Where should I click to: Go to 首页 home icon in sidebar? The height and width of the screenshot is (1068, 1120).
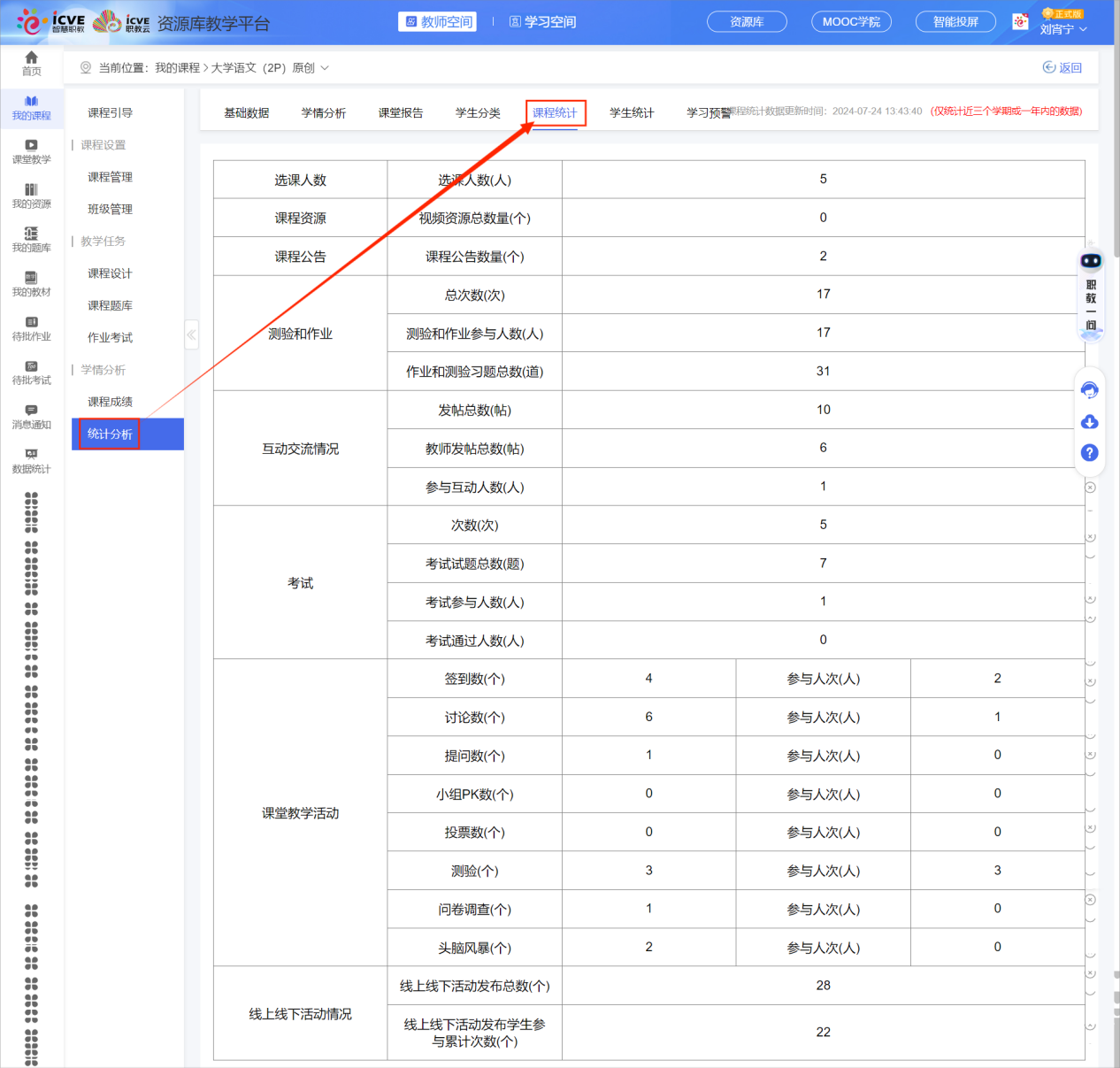pyautogui.click(x=31, y=63)
